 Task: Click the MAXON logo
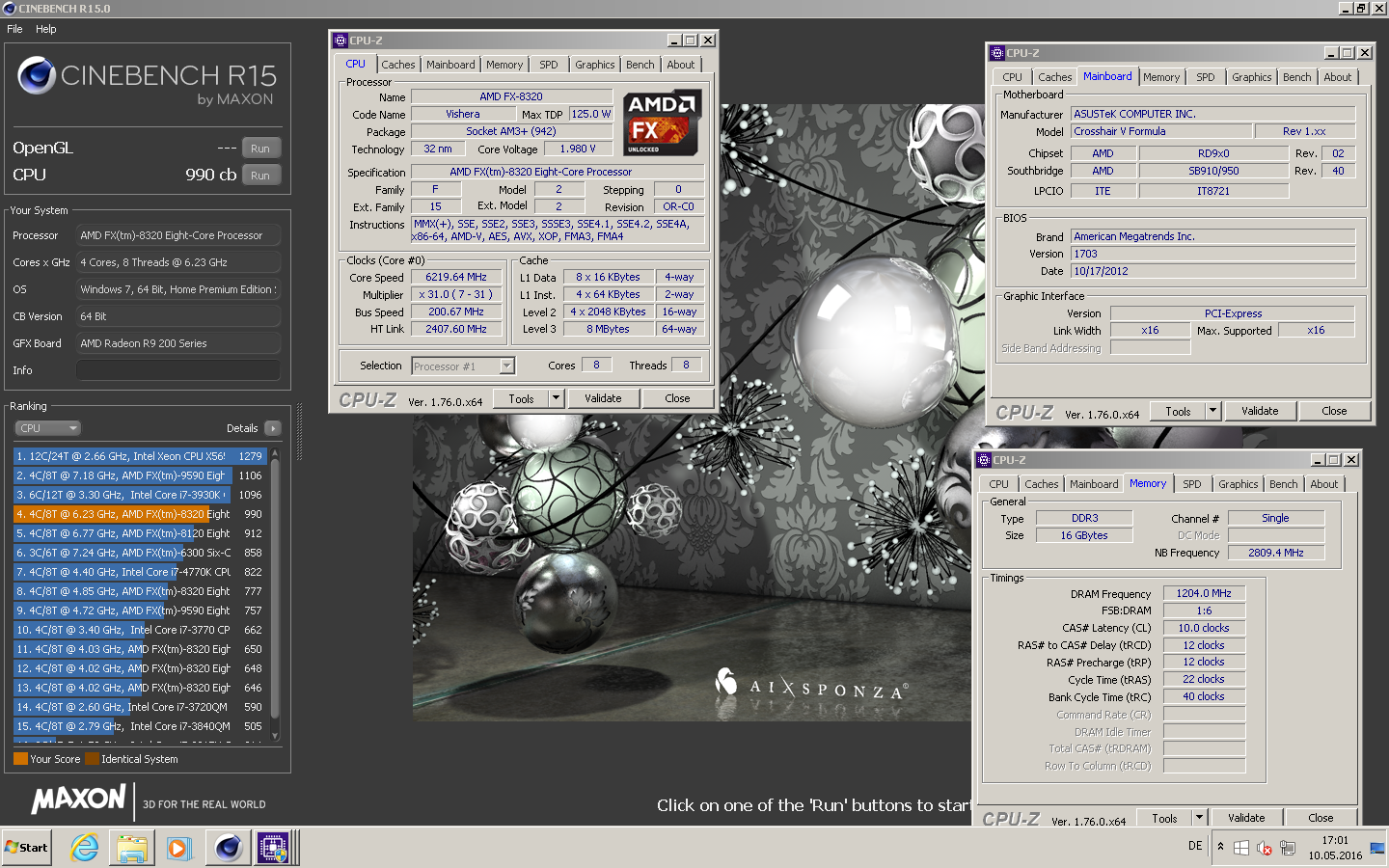79,800
